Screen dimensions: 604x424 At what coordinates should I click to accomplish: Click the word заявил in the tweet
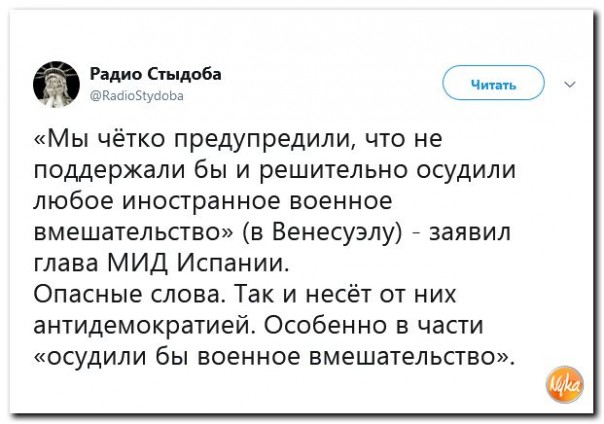[470, 233]
